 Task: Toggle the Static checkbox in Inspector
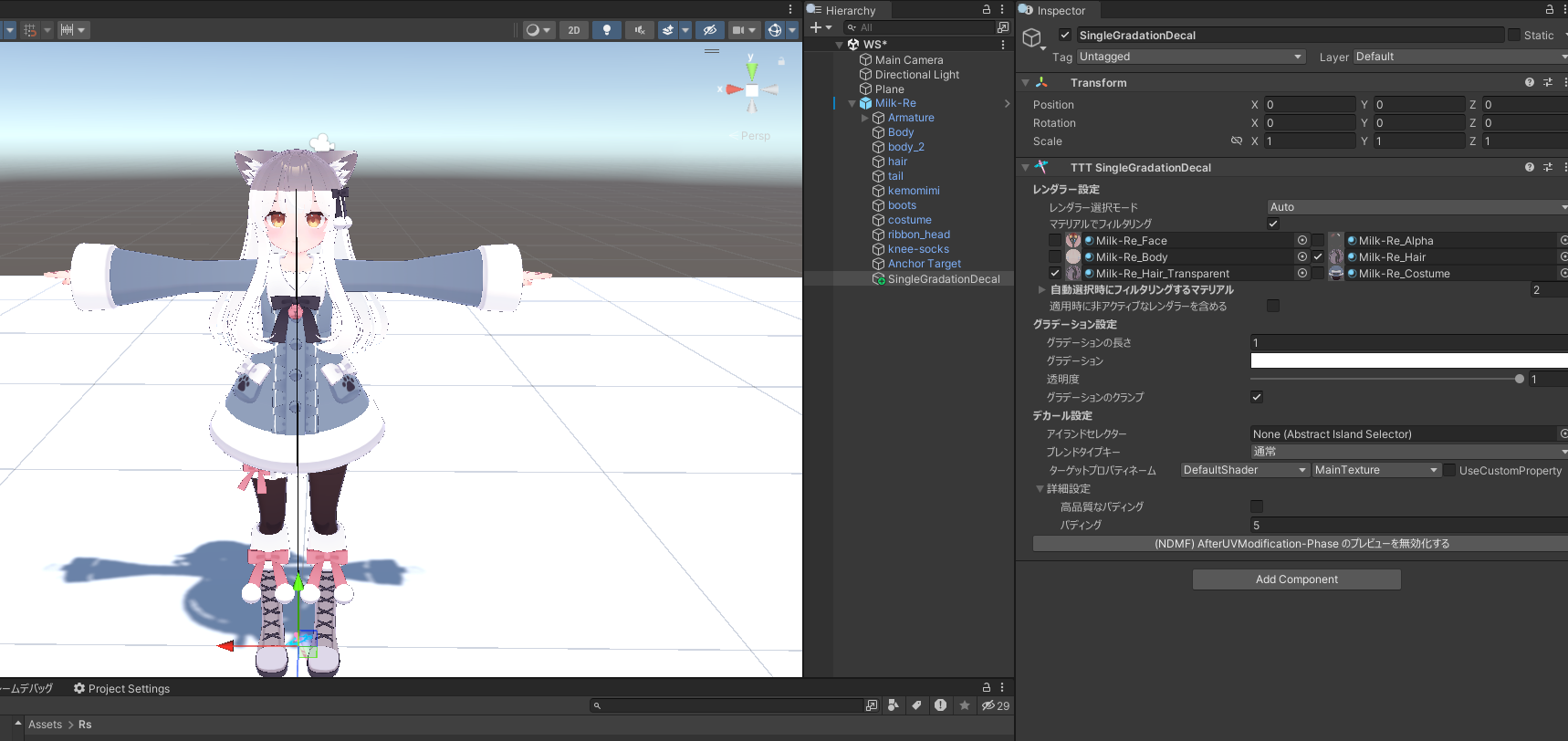[x=1514, y=35]
